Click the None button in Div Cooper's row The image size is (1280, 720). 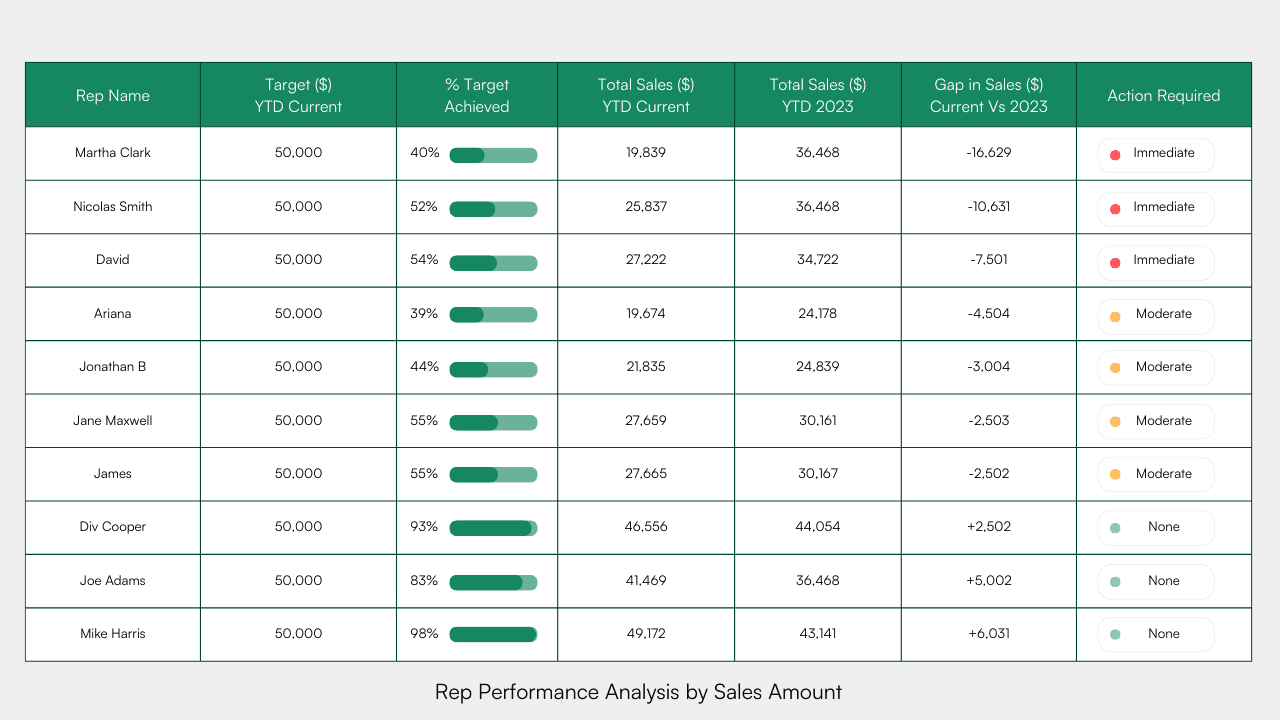[x=1155, y=527]
